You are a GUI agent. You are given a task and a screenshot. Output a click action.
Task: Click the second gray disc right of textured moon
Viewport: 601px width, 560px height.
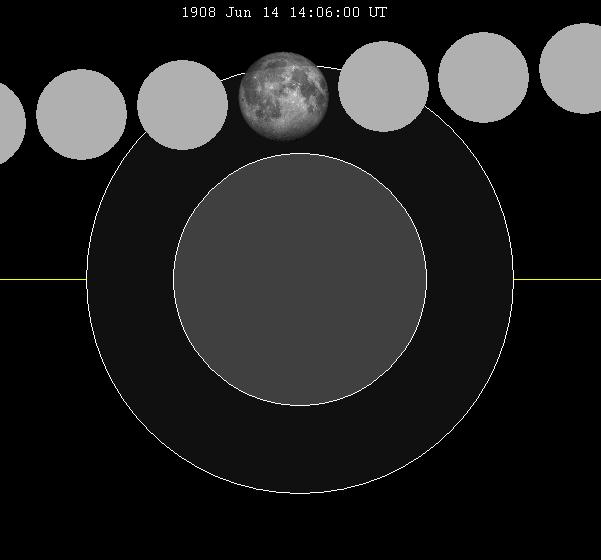tap(483, 77)
